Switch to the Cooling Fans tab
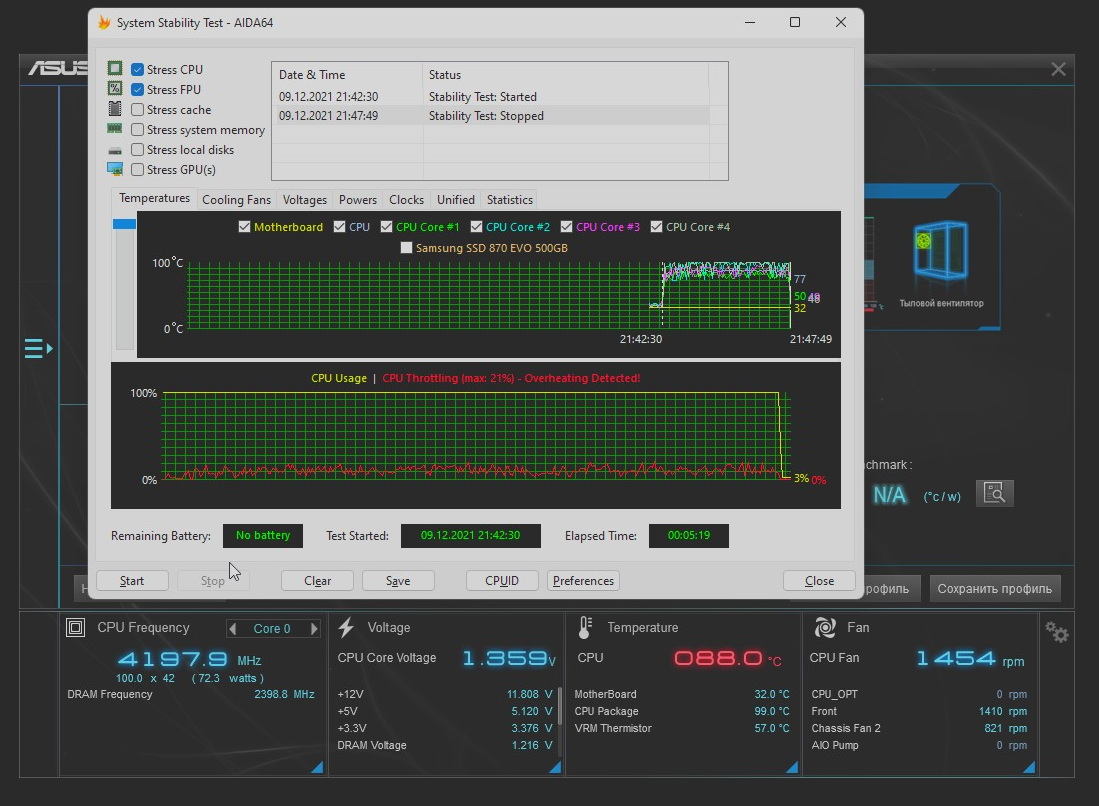Viewport: 1099px width, 806px height. (x=236, y=200)
